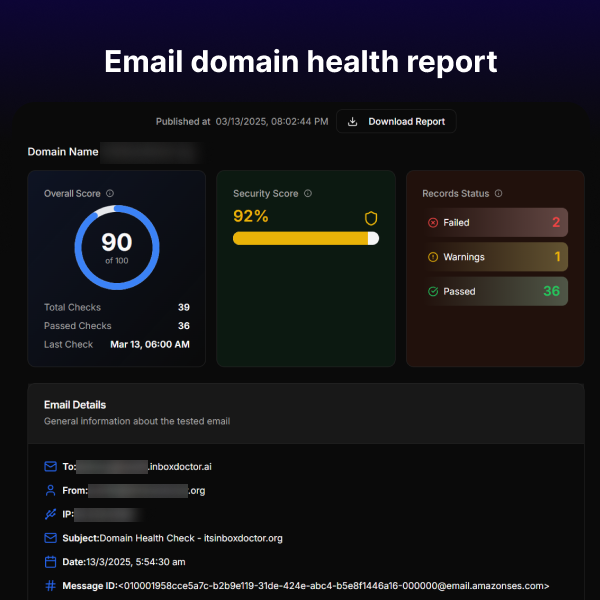Open the Overall Score info icon

point(110,193)
